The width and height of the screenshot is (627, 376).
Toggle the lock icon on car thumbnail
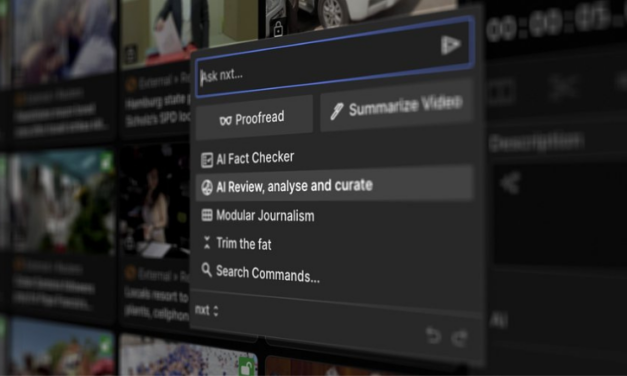click(278, 28)
